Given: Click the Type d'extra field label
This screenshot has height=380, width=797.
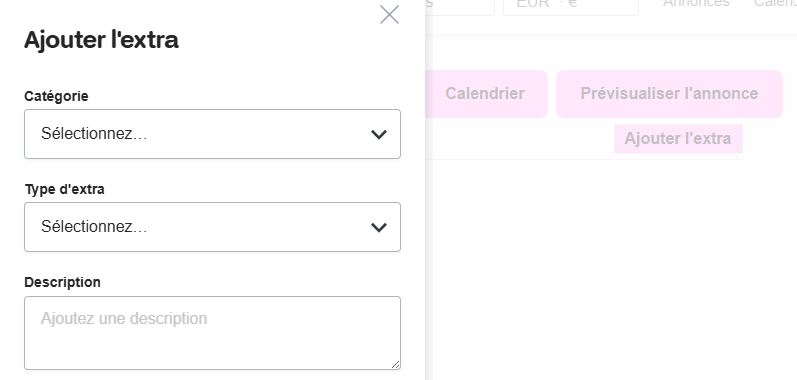Looking at the screenshot, I should pyautogui.click(x=65, y=189).
